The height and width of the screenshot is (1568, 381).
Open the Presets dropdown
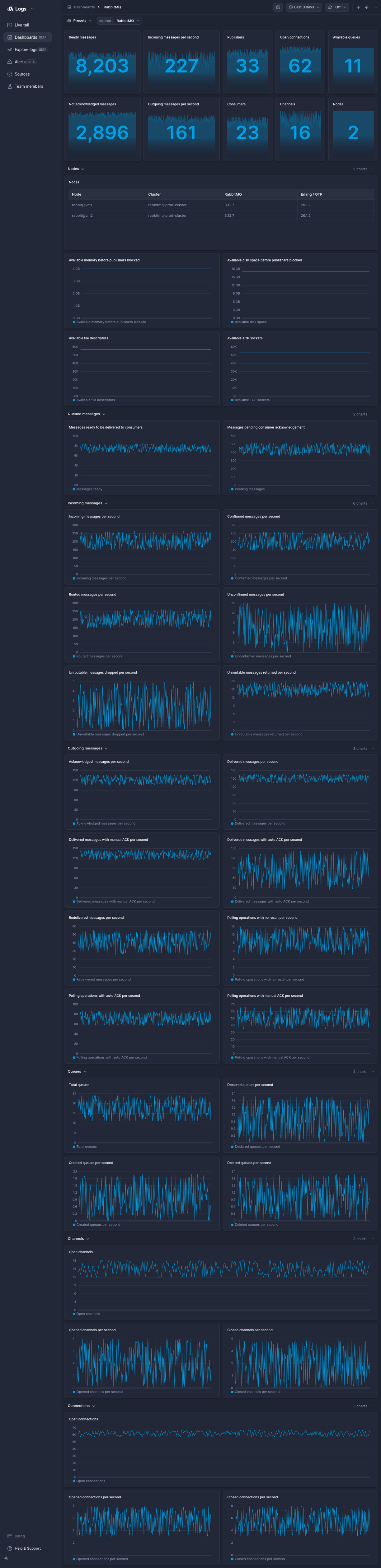click(x=80, y=21)
